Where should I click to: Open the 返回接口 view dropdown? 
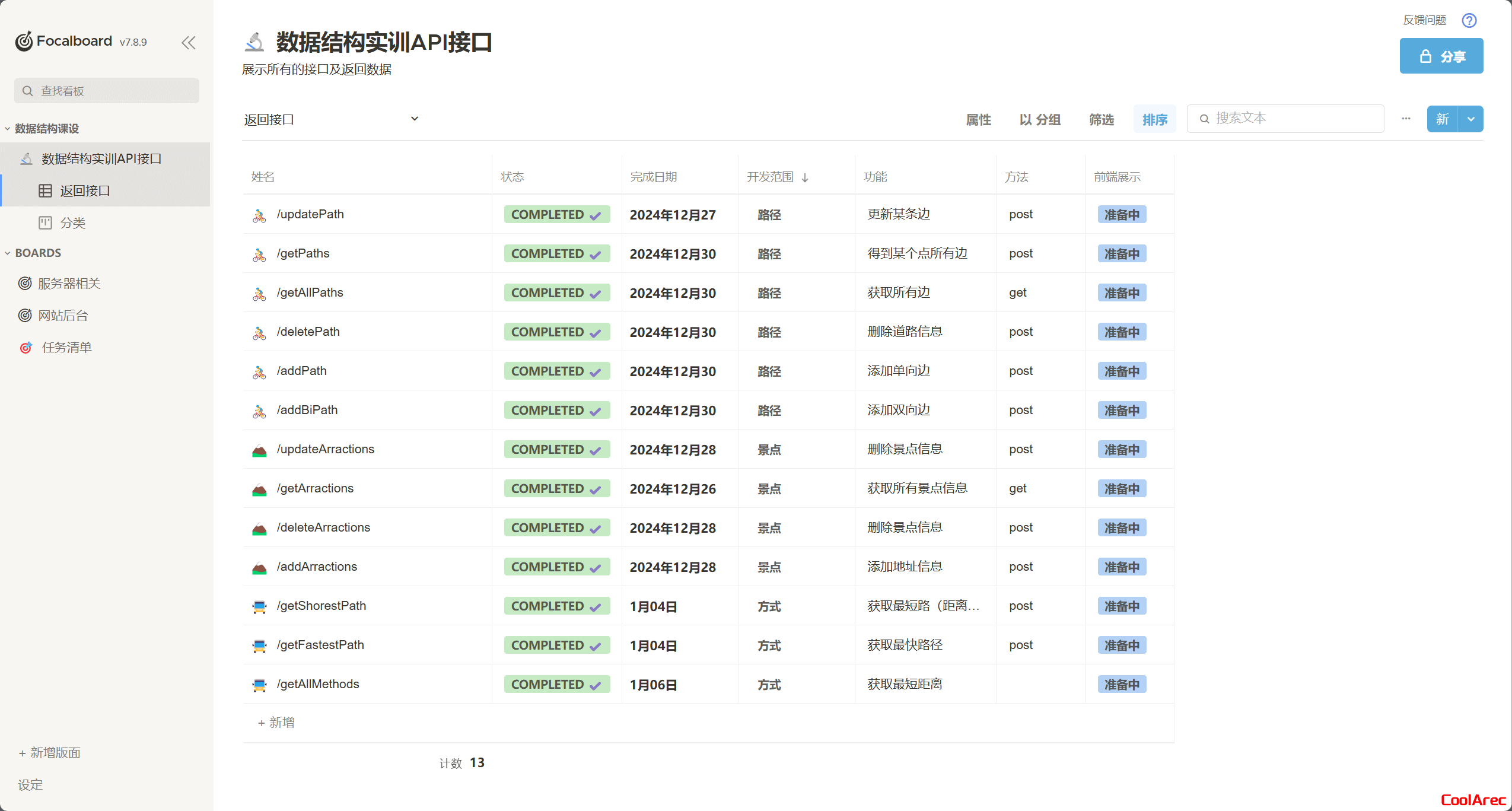pos(414,119)
